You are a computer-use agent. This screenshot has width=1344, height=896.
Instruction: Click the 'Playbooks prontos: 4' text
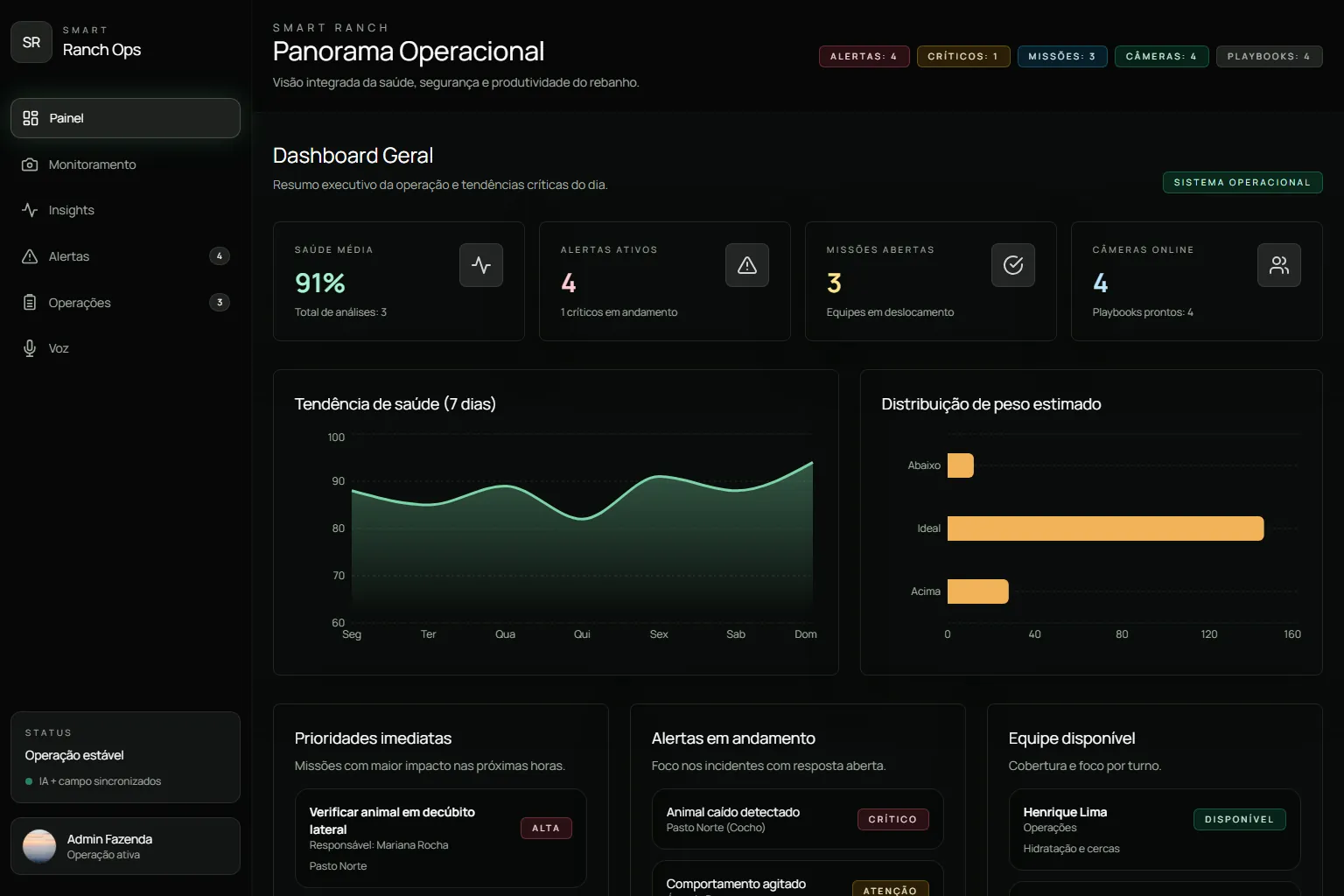1143,312
